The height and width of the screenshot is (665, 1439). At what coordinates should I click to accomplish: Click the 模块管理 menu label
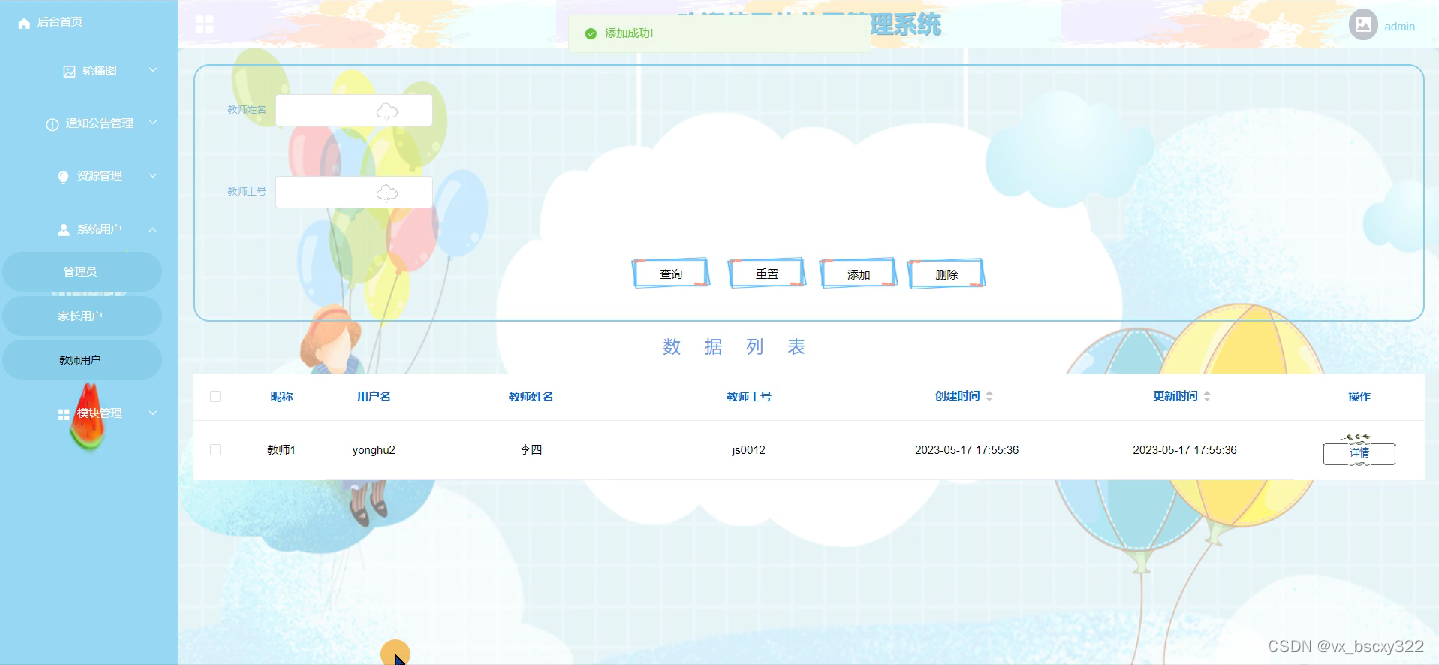coord(99,413)
